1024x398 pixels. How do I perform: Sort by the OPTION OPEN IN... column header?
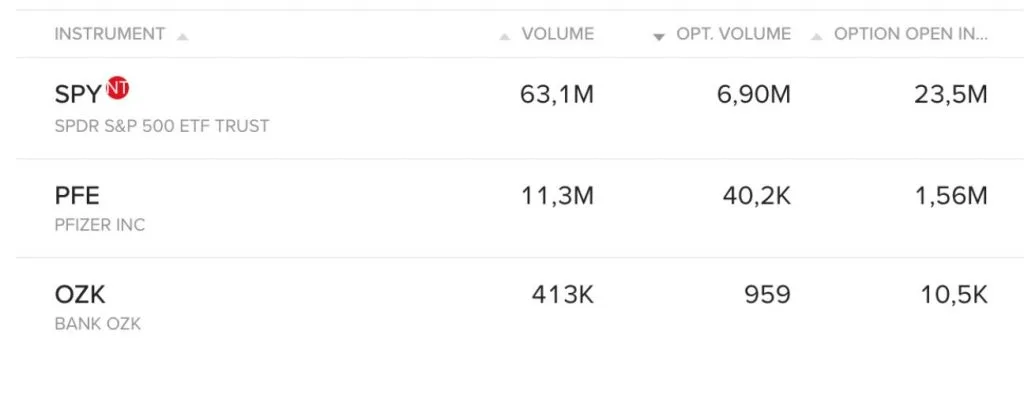click(x=910, y=34)
